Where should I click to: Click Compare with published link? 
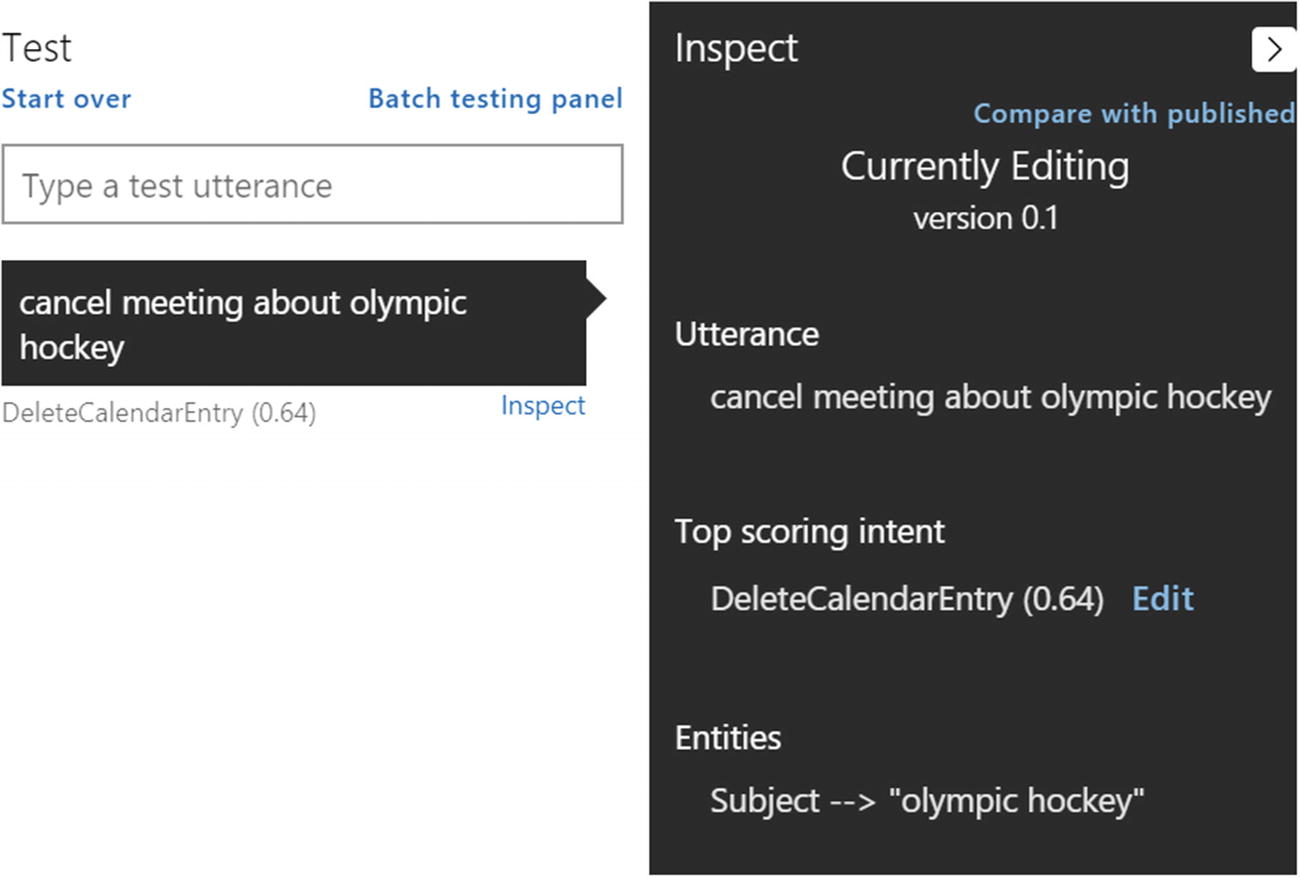[1133, 114]
